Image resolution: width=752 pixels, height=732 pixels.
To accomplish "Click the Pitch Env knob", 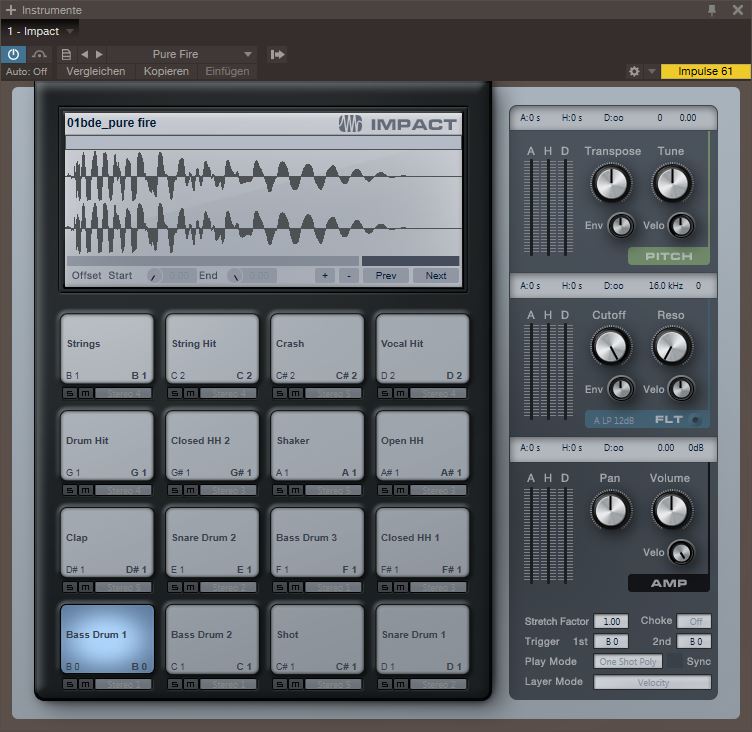I will [x=621, y=225].
